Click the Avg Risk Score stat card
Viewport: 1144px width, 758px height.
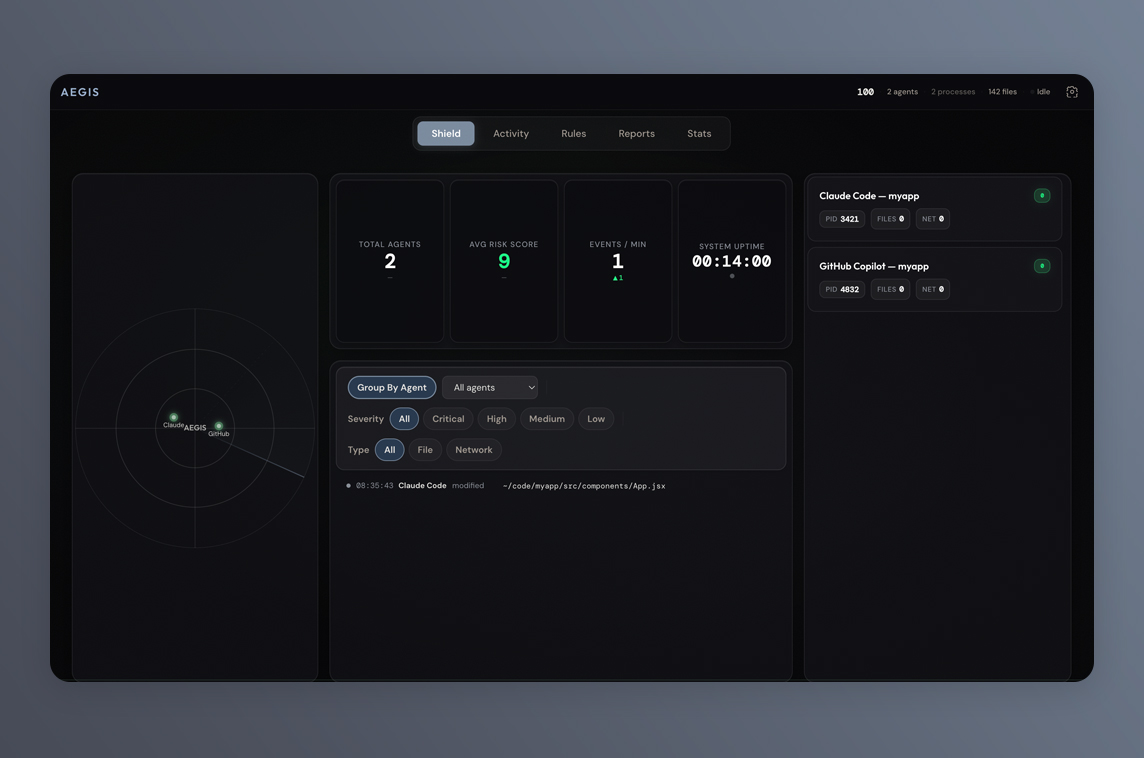[x=504, y=261]
